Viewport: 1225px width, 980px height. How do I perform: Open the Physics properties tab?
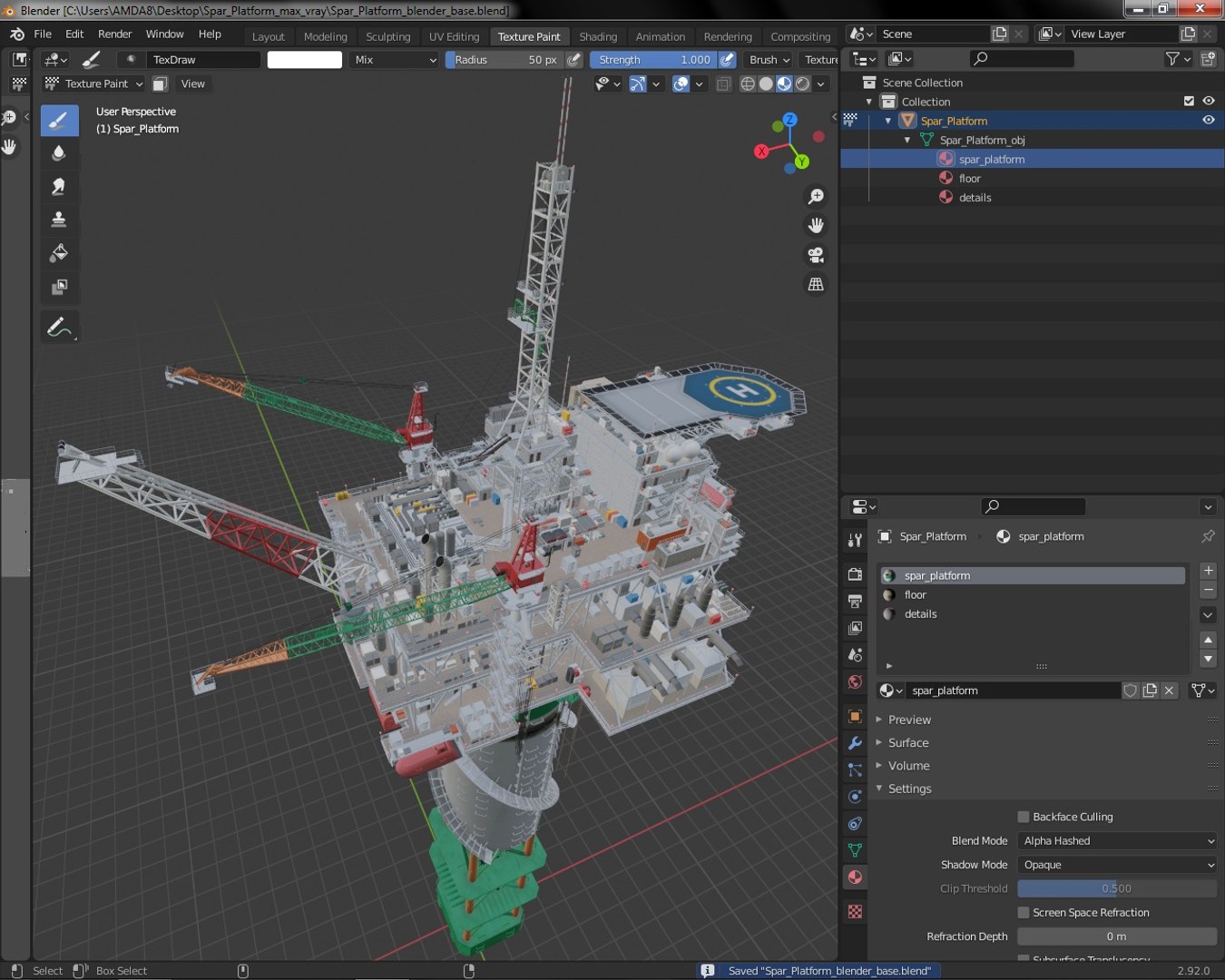tap(855, 797)
